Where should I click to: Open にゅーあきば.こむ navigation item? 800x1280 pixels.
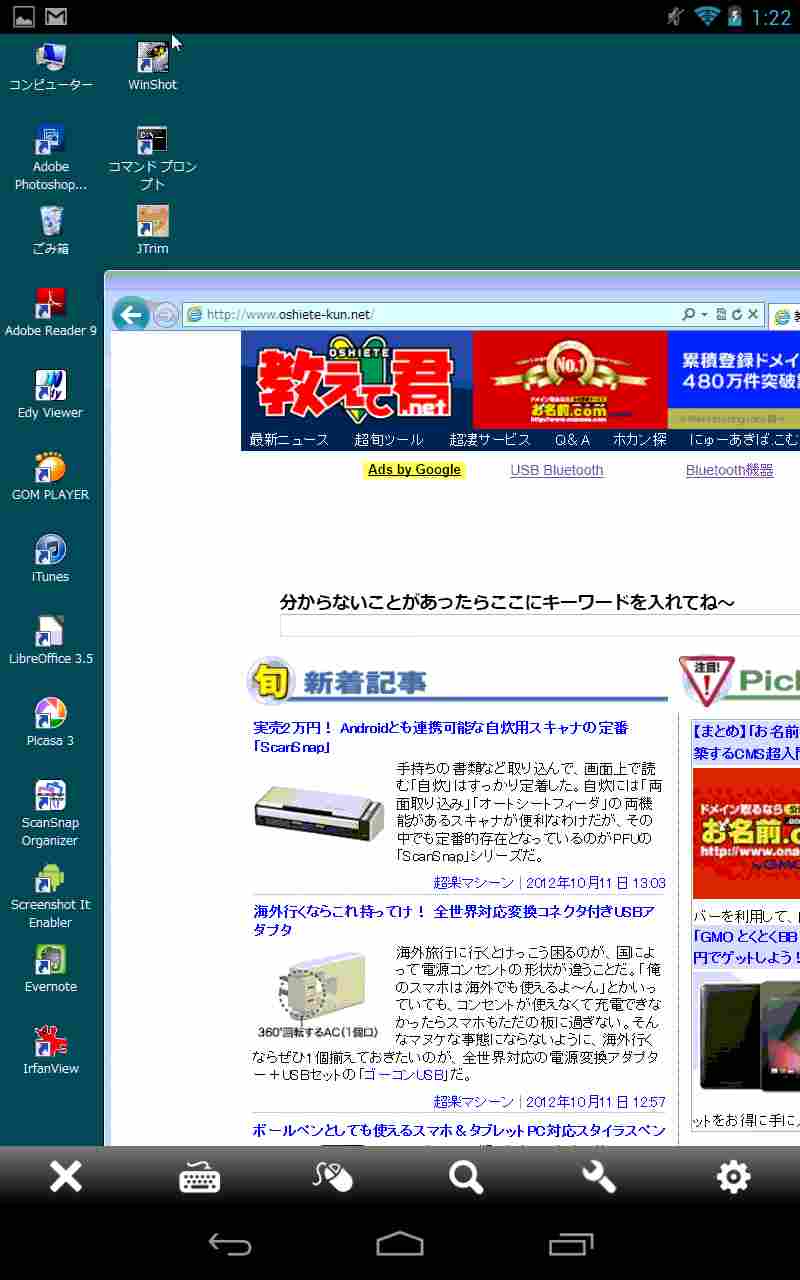coord(744,440)
